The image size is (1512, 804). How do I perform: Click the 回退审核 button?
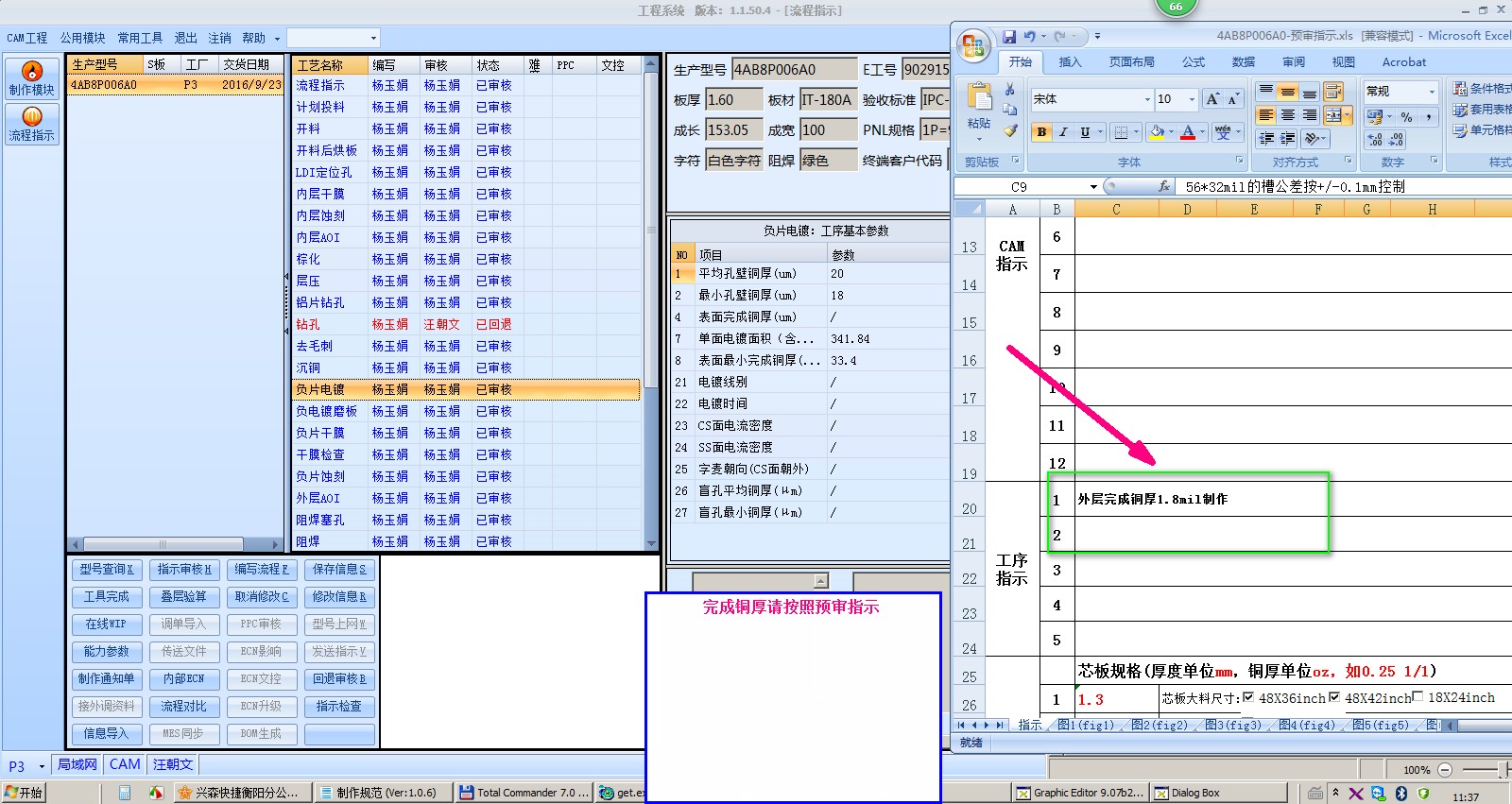(339, 679)
